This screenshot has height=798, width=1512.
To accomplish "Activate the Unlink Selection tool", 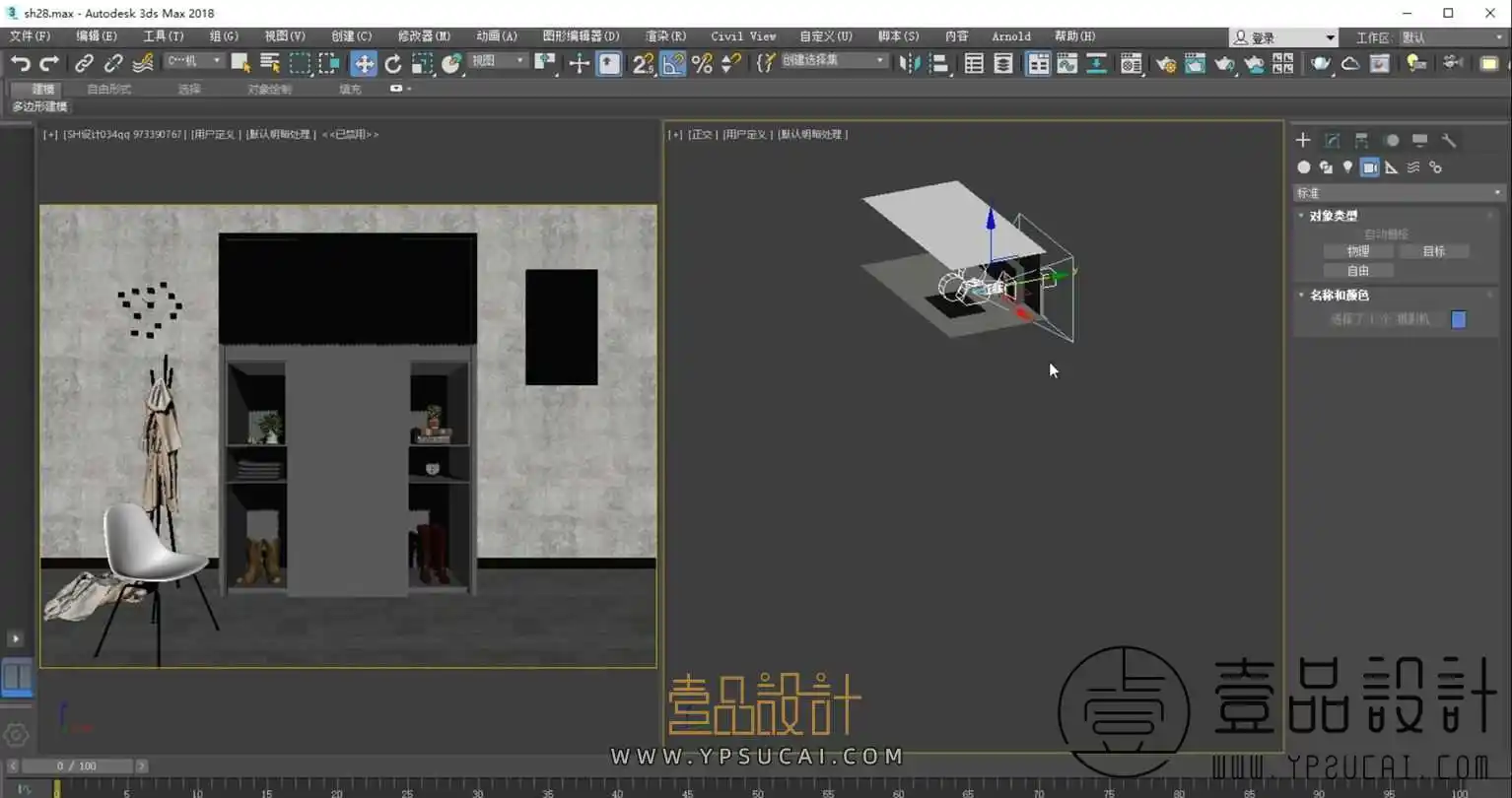I will pos(114,63).
